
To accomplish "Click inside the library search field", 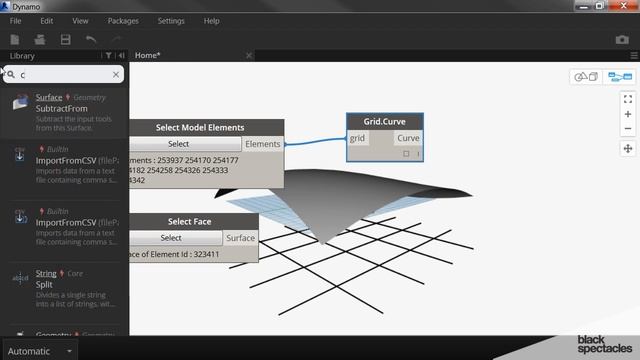I will tap(64, 74).
